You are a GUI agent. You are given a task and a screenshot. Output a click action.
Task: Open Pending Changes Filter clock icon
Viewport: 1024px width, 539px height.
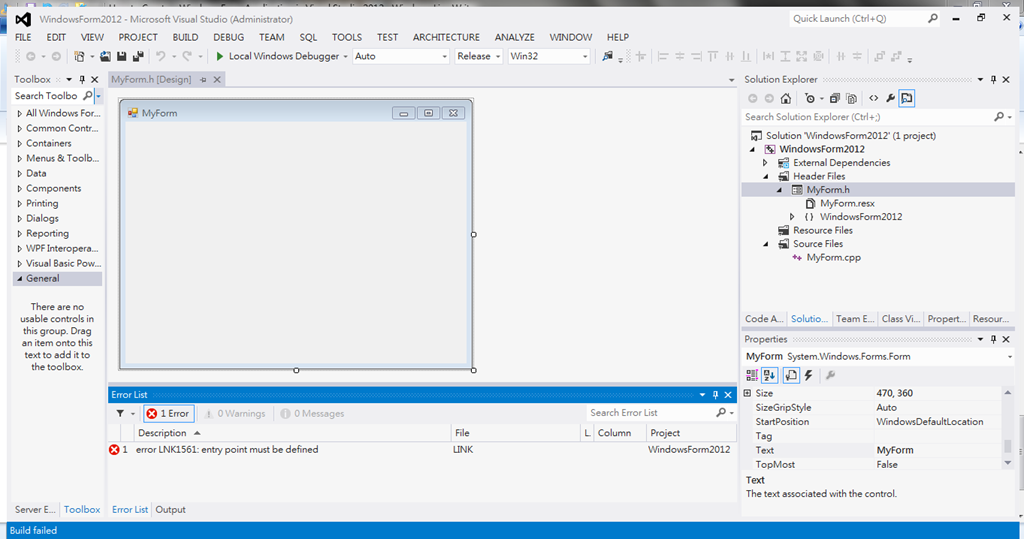810,99
